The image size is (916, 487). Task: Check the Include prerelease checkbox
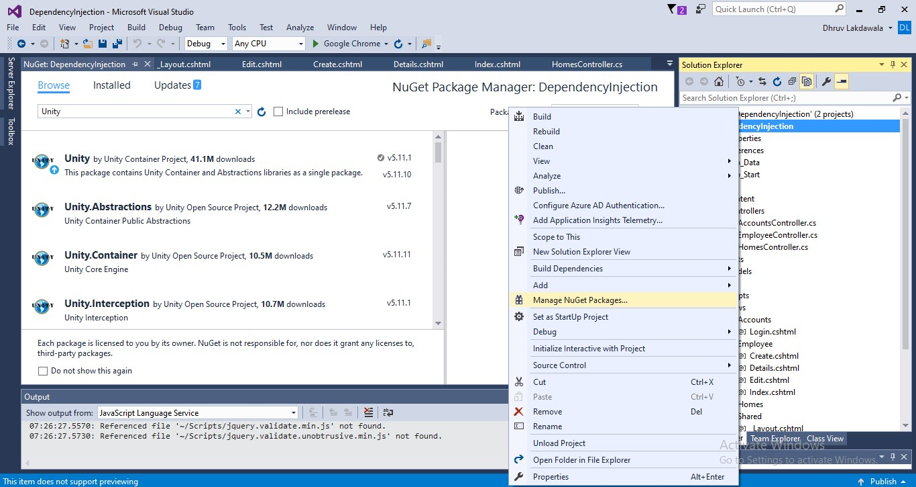278,112
